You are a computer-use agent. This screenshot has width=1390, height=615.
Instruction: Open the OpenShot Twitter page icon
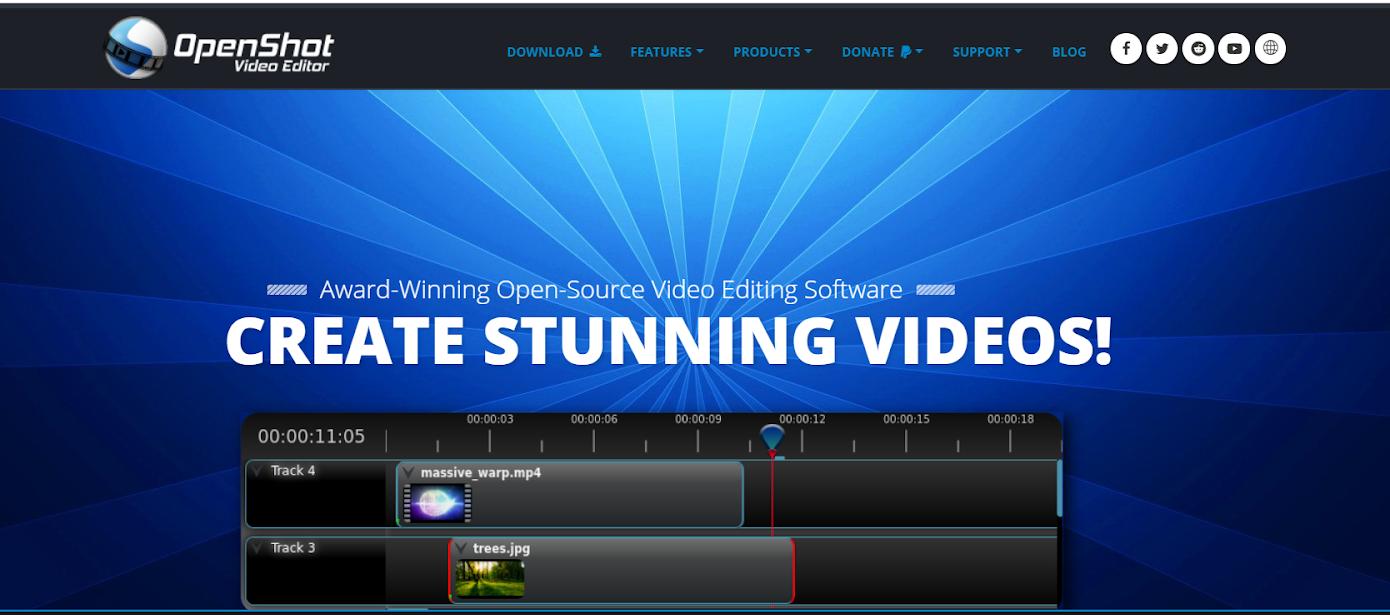[x=1162, y=48]
